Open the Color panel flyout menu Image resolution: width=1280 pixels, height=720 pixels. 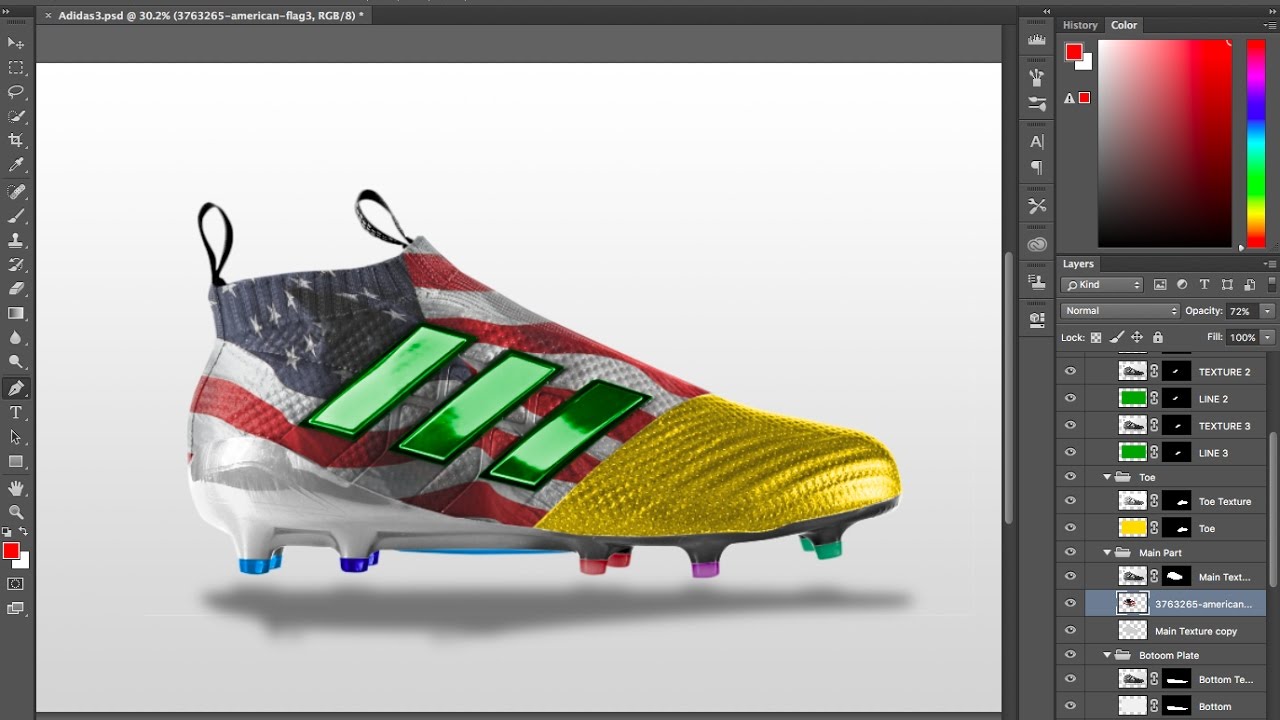pos(1270,25)
